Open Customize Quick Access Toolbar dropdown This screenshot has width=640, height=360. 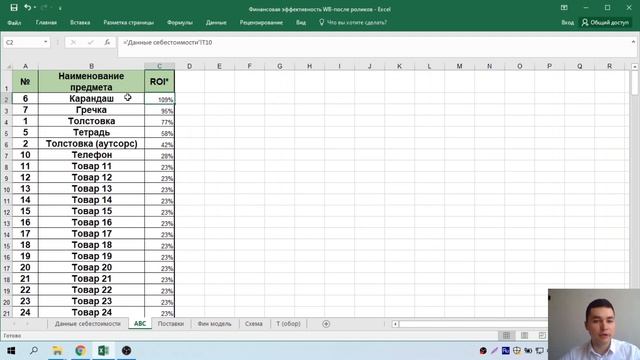60,8
